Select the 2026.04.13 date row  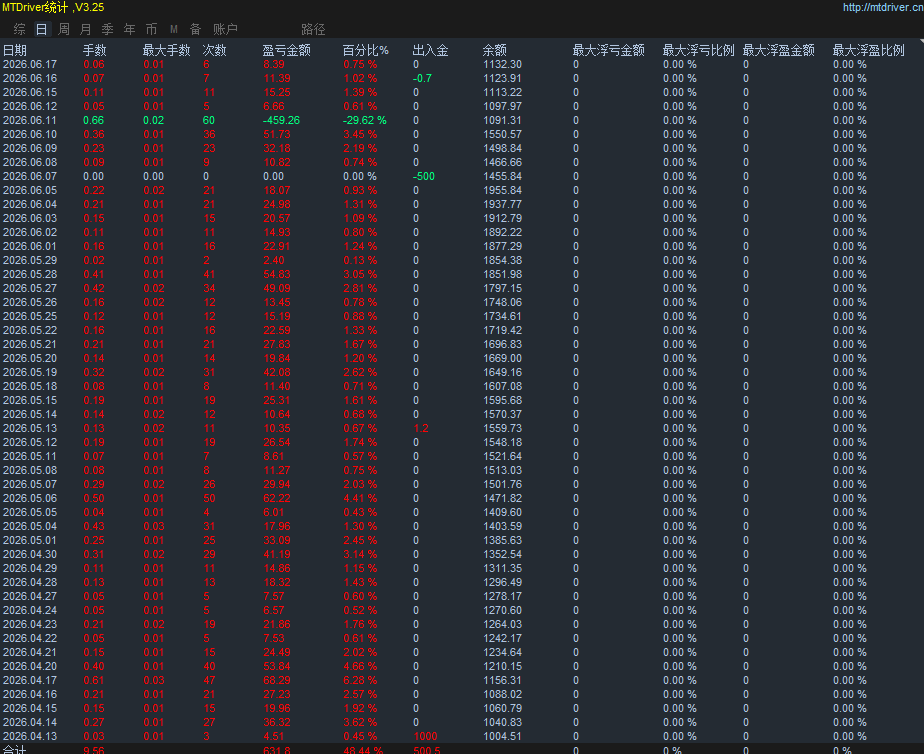pos(30,736)
